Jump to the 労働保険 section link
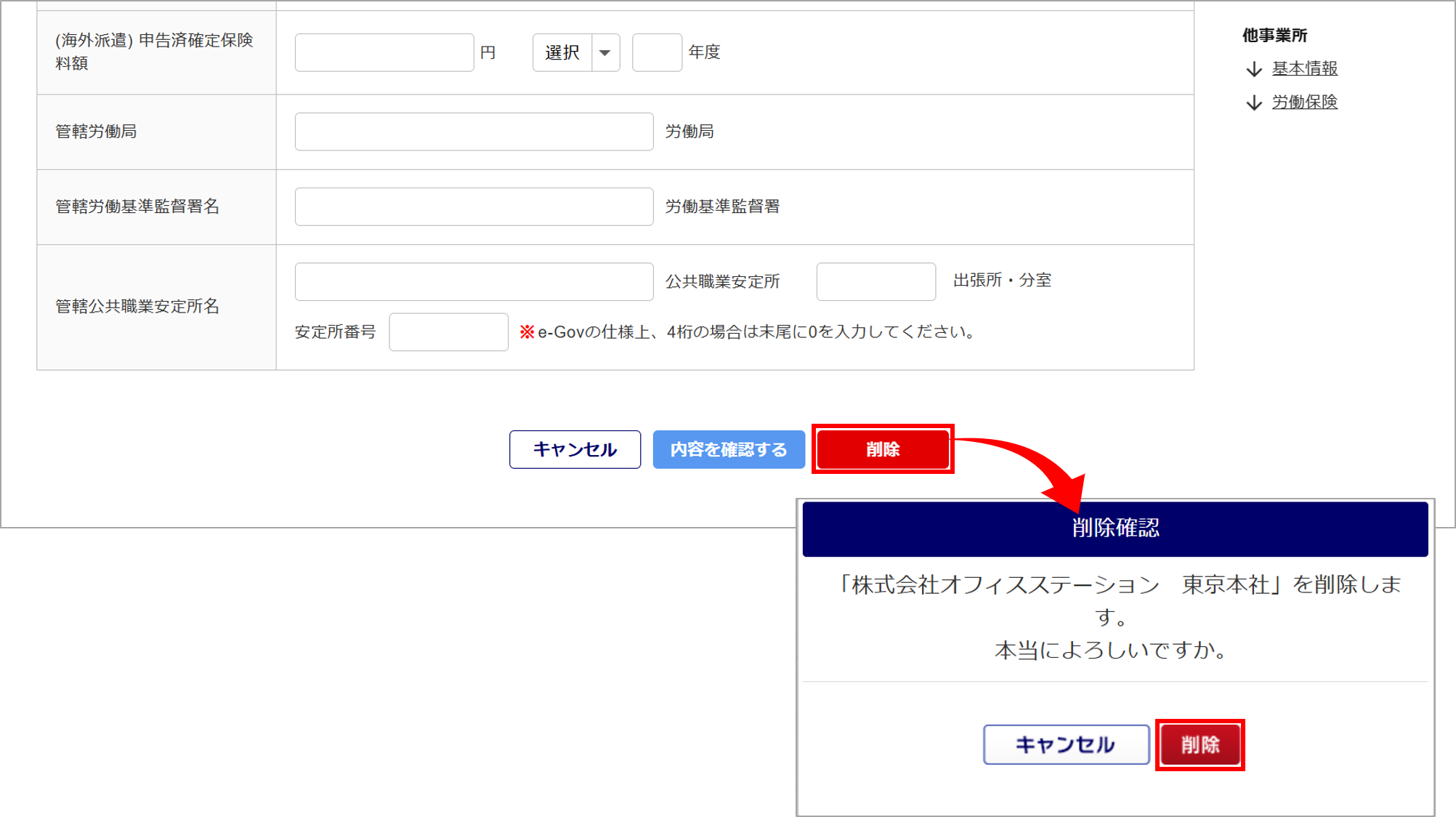This screenshot has height=817, width=1456. (1304, 102)
